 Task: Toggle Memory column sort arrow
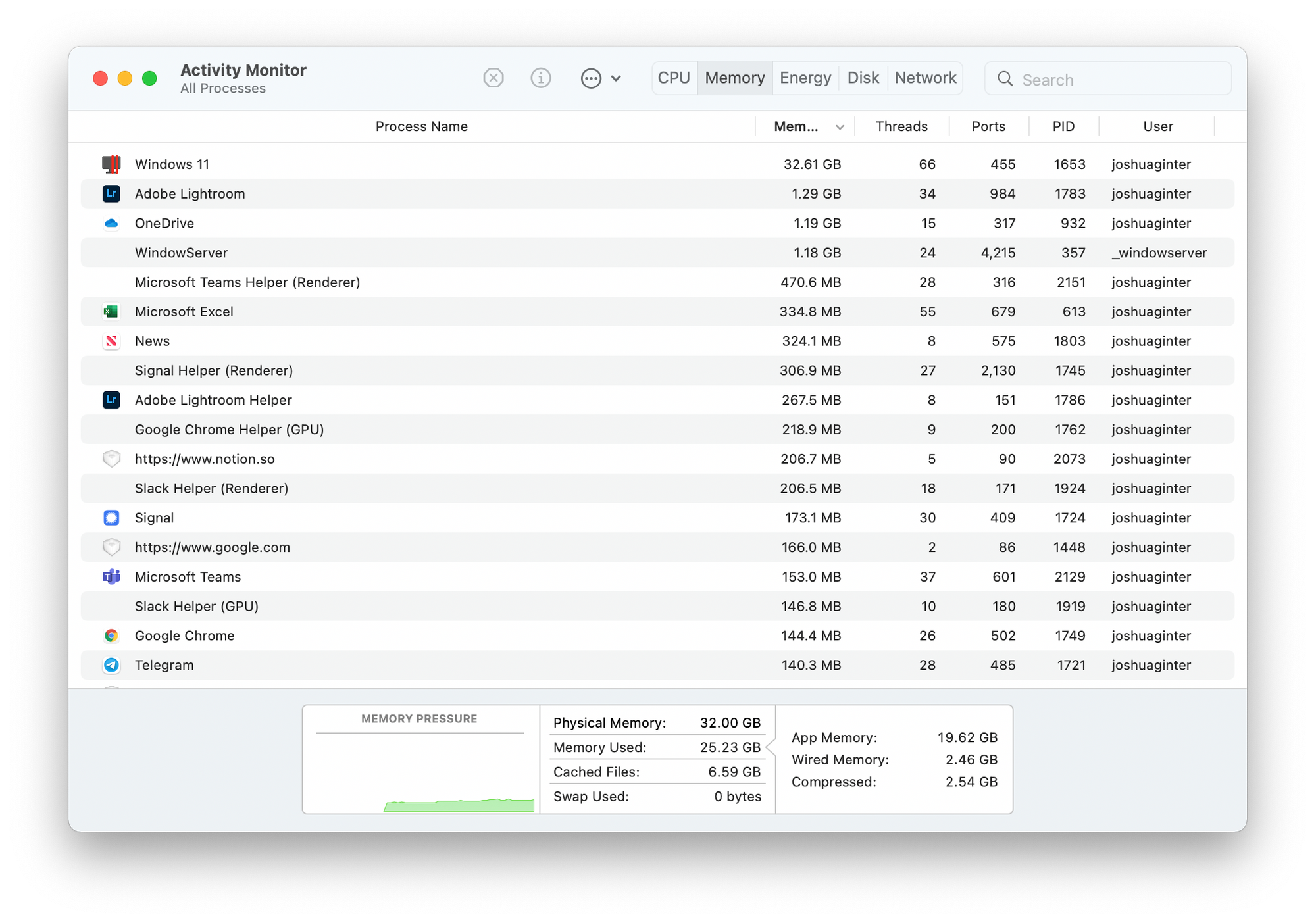pyautogui.click(x=840, y=127)
